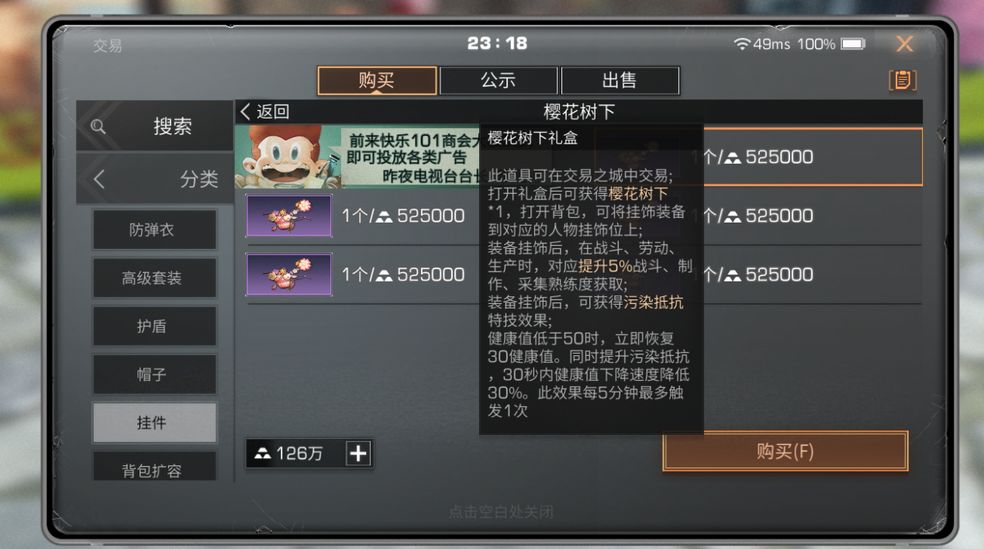Click the search magnifier icon
The height and width of the screenshot is (549, 984).
pyautogui.click(x=98, y=127)
